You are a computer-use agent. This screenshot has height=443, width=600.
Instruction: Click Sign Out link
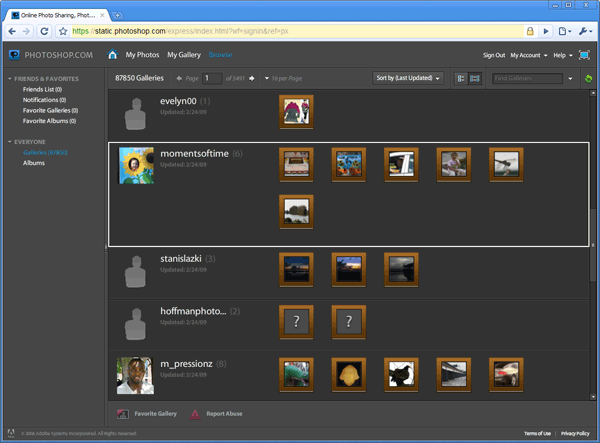494,55
